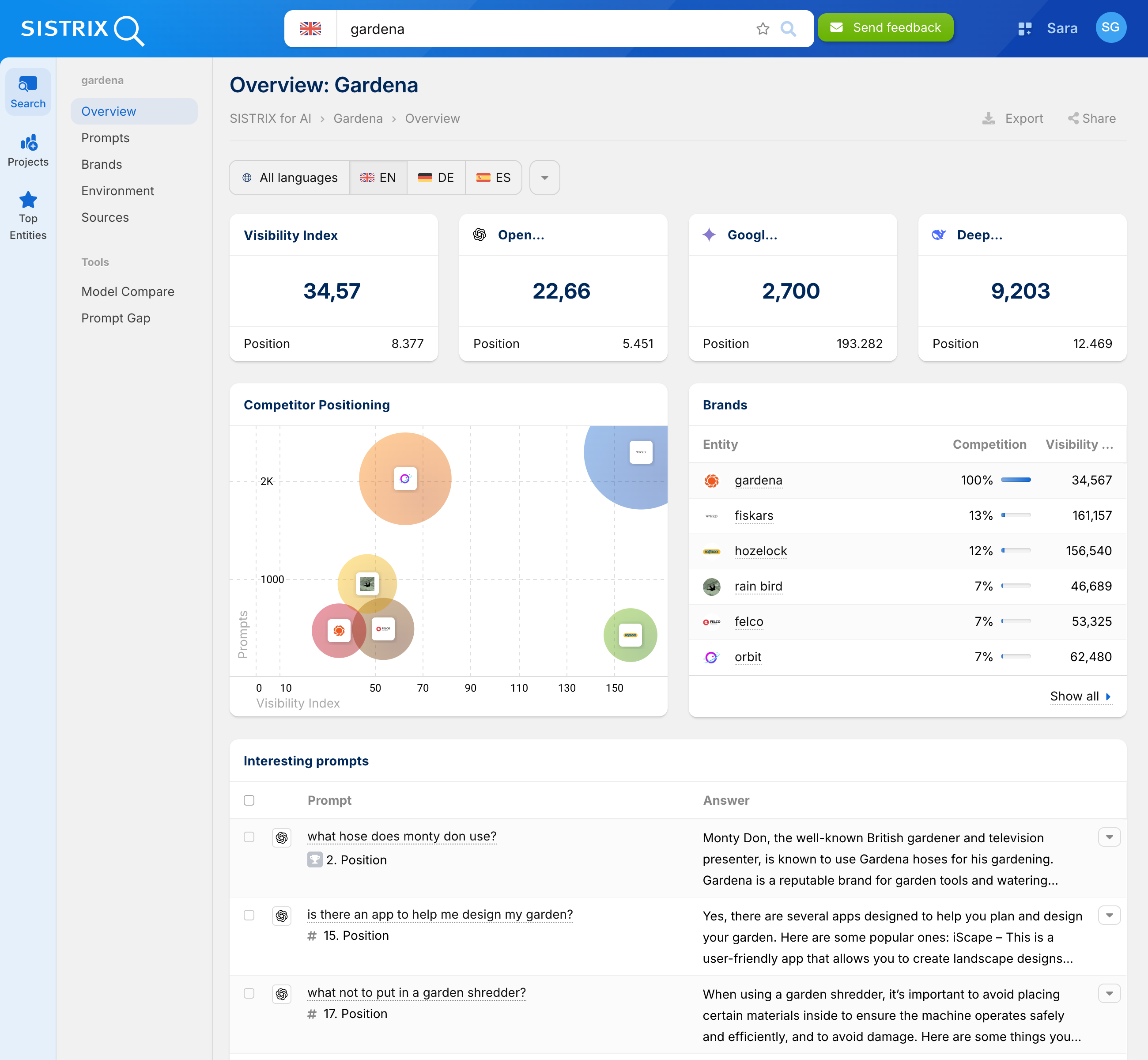Expand the more languages dropdown arrow

[x=544, y=177]
